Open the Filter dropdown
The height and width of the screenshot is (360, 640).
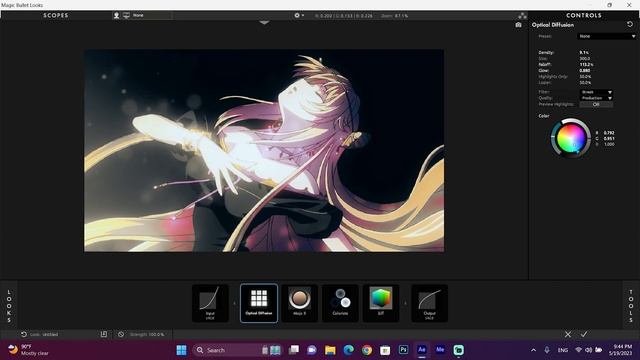coord(596,92)
